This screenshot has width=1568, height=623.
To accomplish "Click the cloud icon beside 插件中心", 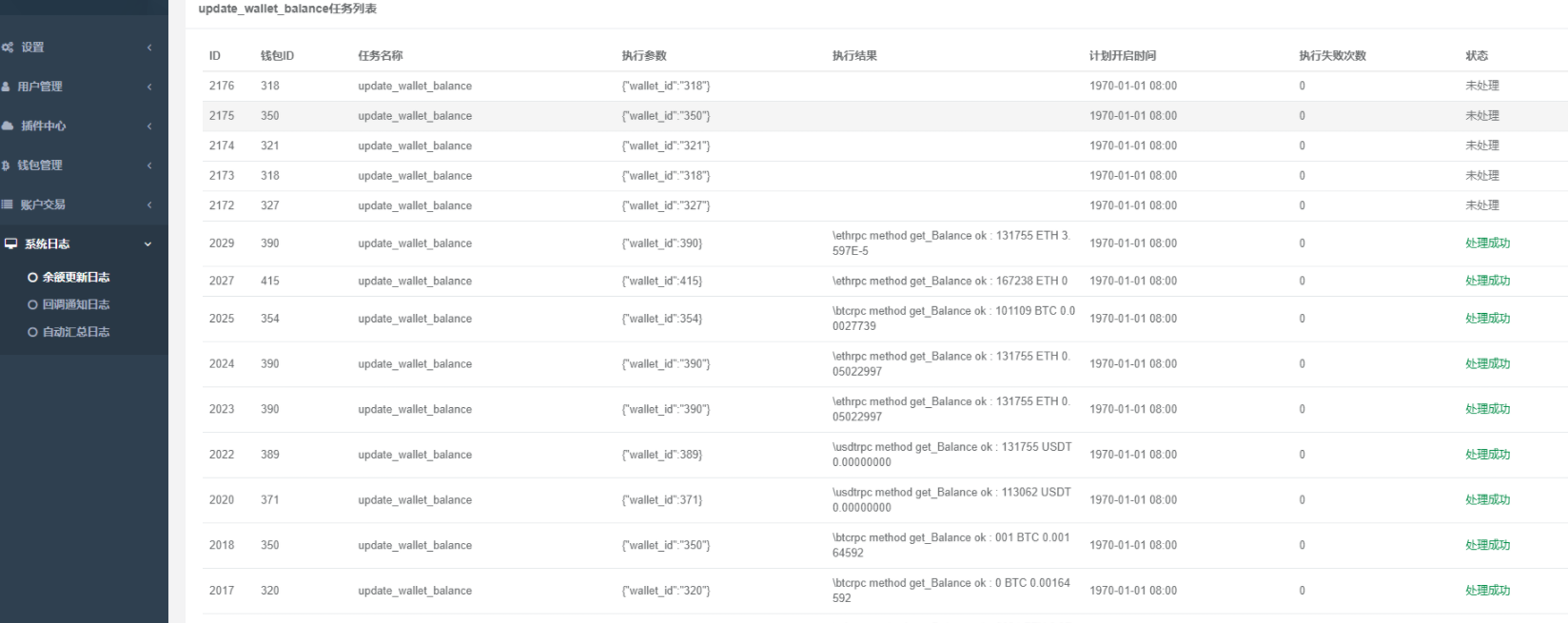I will point(9,126).
